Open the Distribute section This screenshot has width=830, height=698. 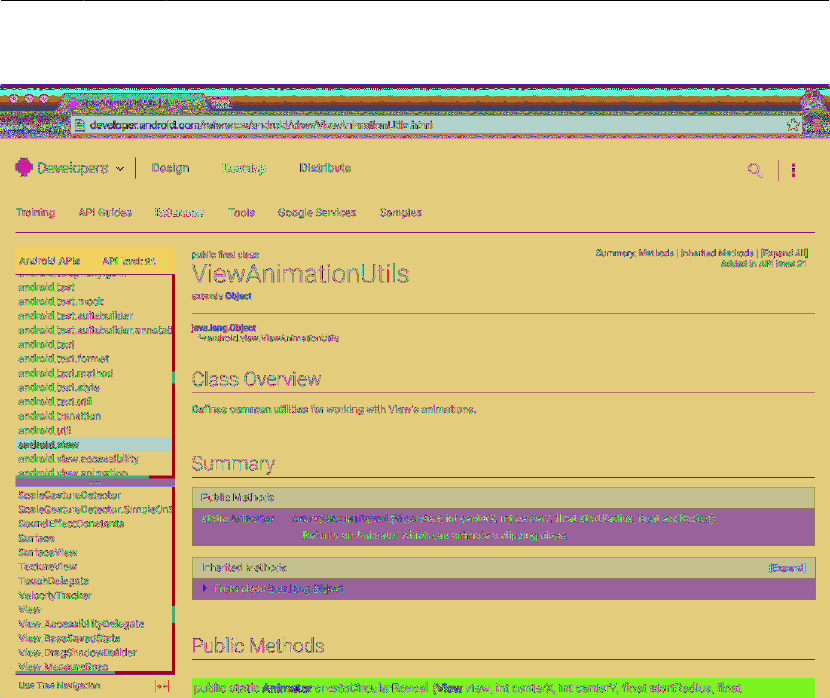click(x=325, y=168)
